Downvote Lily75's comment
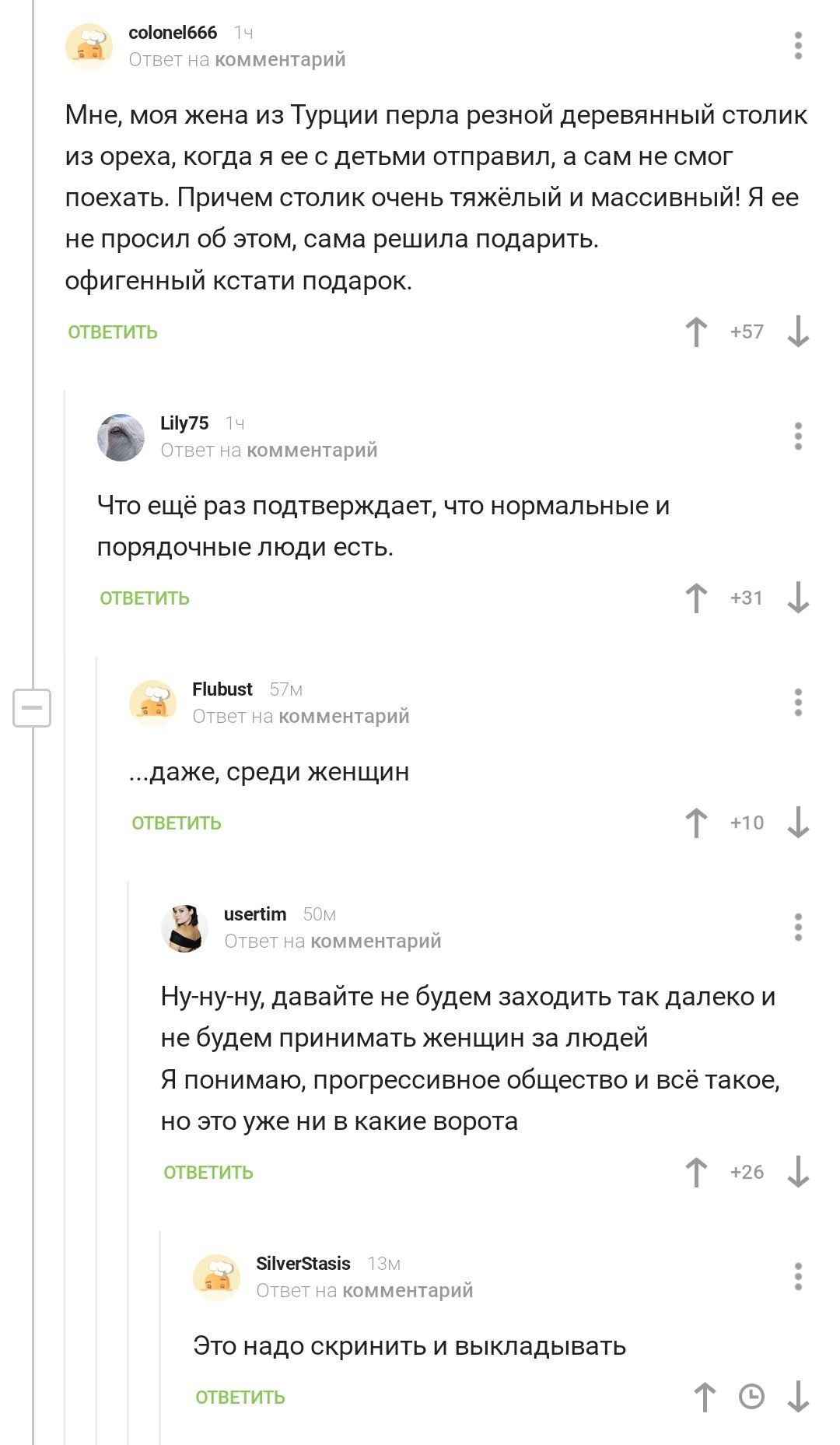Image resolution: width=840 pixels, height=1445 pixels. (x=798, y=598)
